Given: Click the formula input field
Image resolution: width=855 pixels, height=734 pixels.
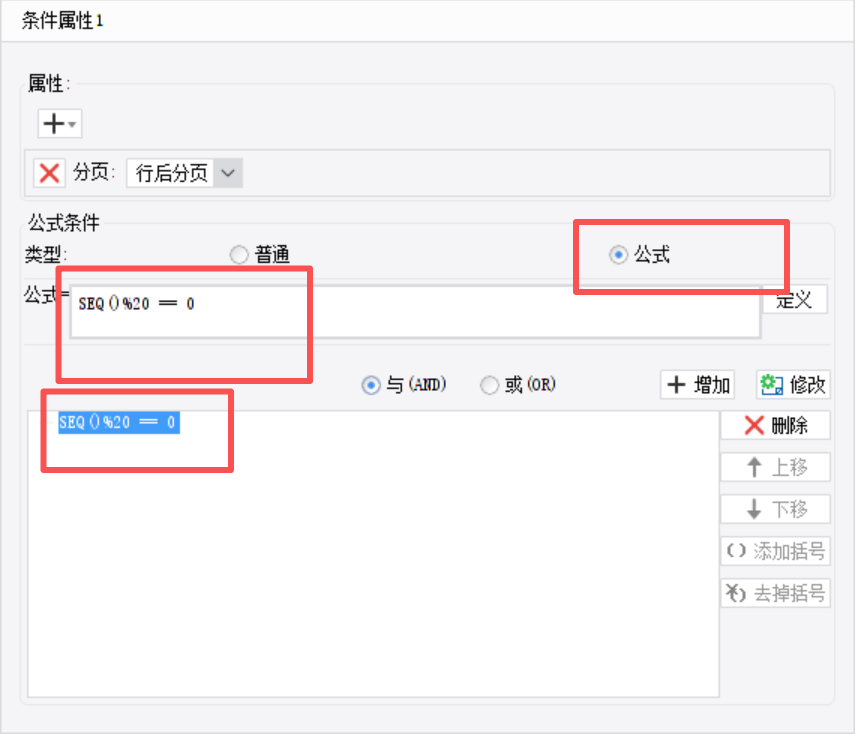Looking at the screenshot, I should [415, 312].
